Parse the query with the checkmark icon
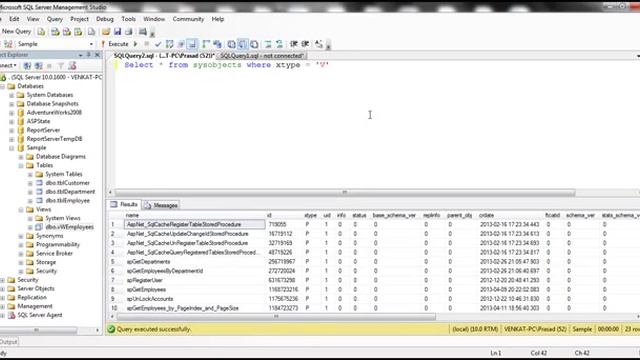This screenshot has width=640, height=360. 158,44
